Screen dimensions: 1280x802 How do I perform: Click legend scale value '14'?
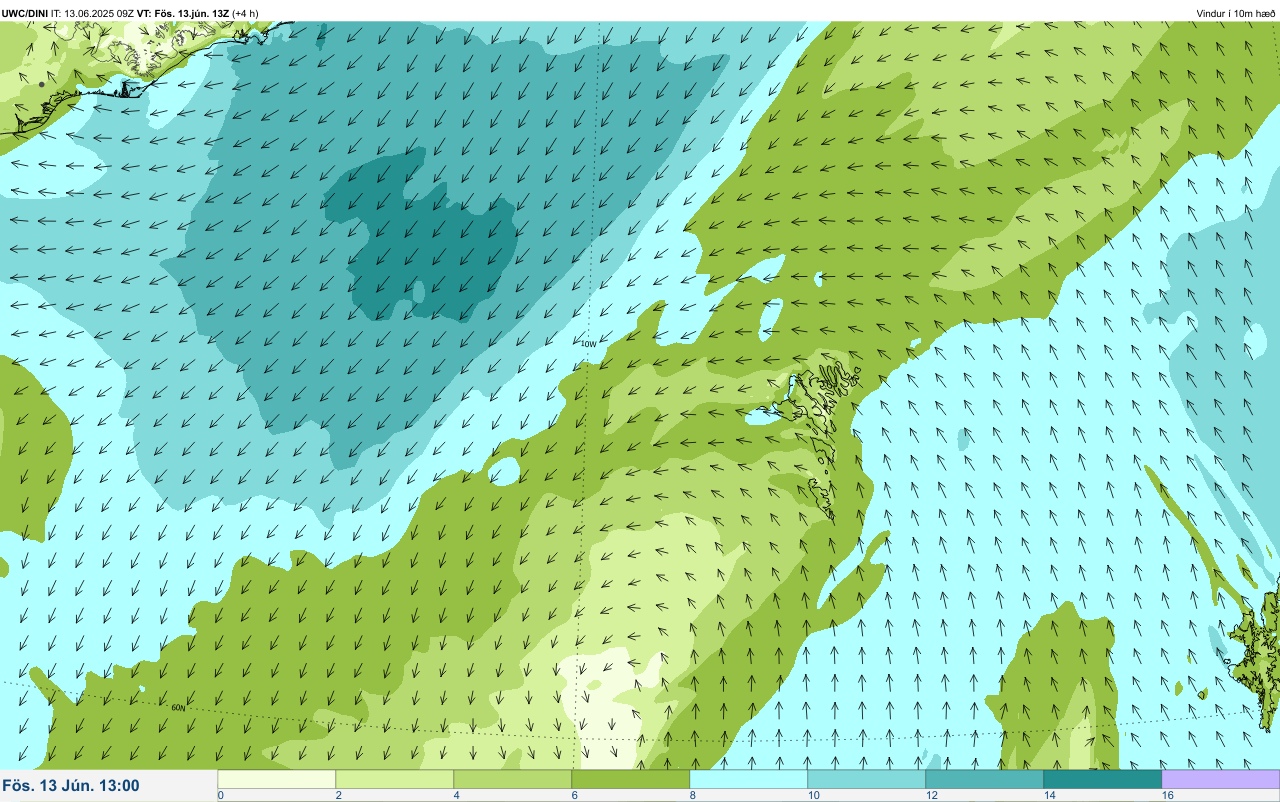click(1050, 795)
